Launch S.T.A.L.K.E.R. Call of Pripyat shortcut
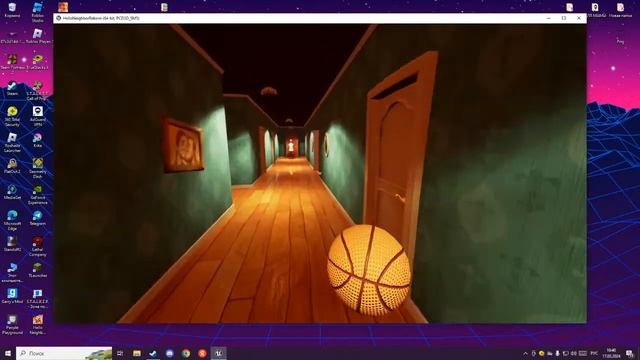 (38, 90)
